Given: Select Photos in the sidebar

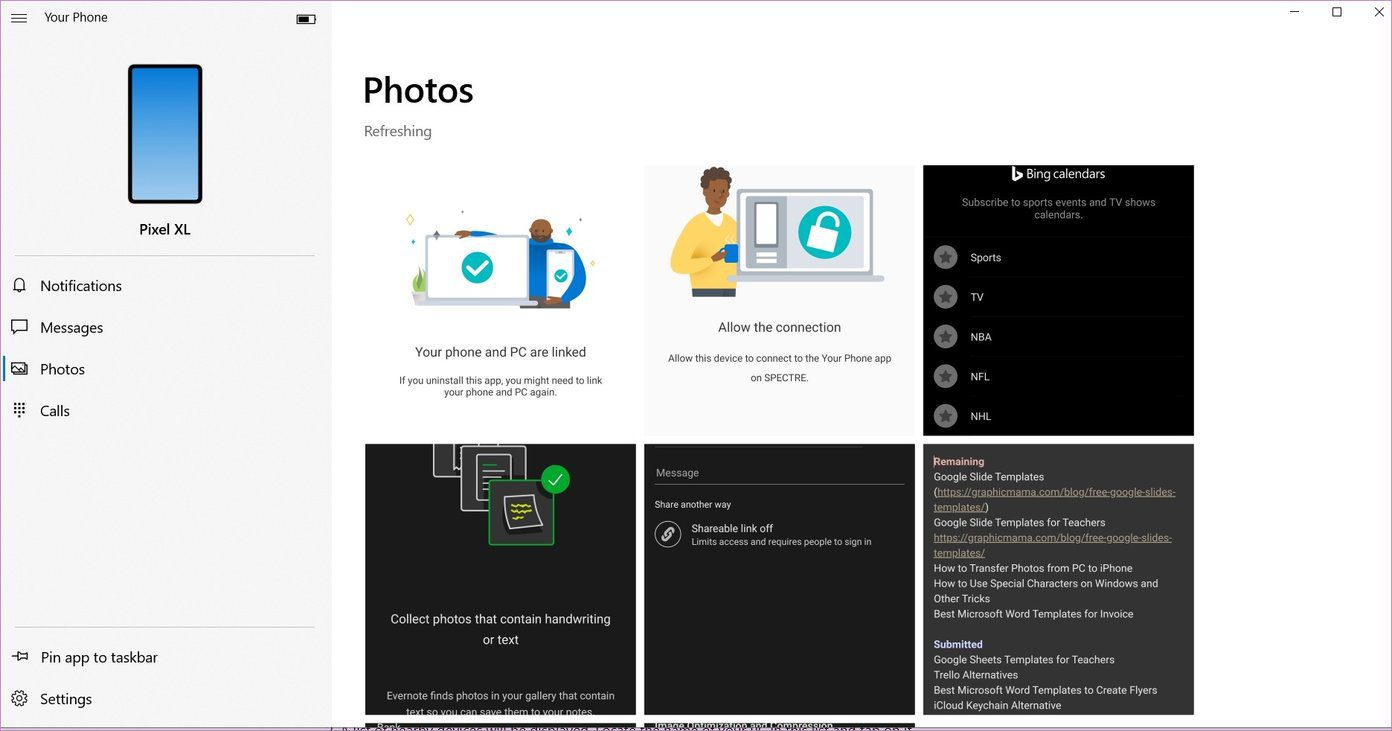Looking at the screenshot, I should [166, 369].
